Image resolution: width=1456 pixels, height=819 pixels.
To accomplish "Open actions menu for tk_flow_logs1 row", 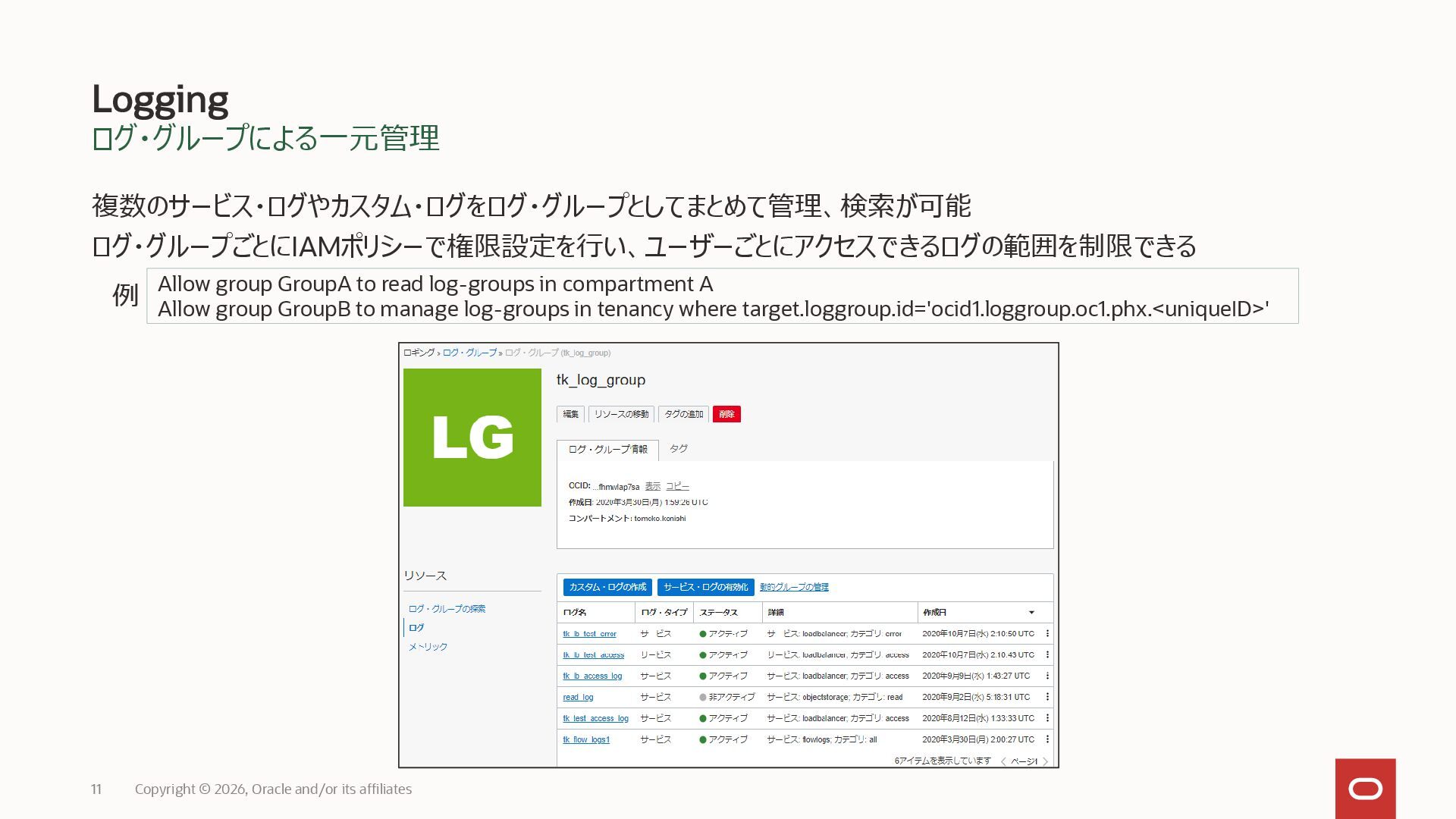I will (1047, 740).
